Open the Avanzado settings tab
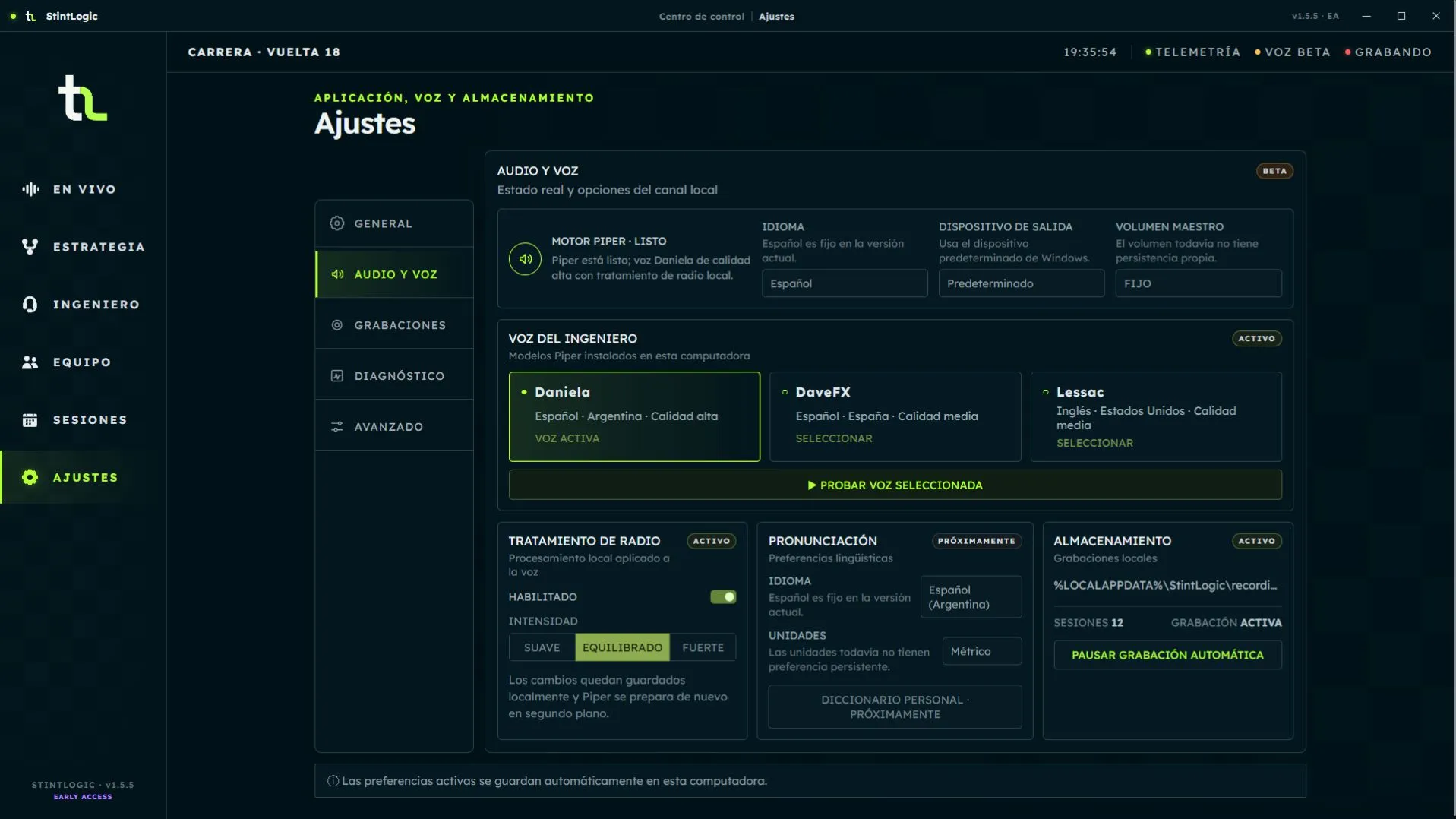The height and width of the screenshot is (819, 1456). pyautogui.click(x=394, y=427)
